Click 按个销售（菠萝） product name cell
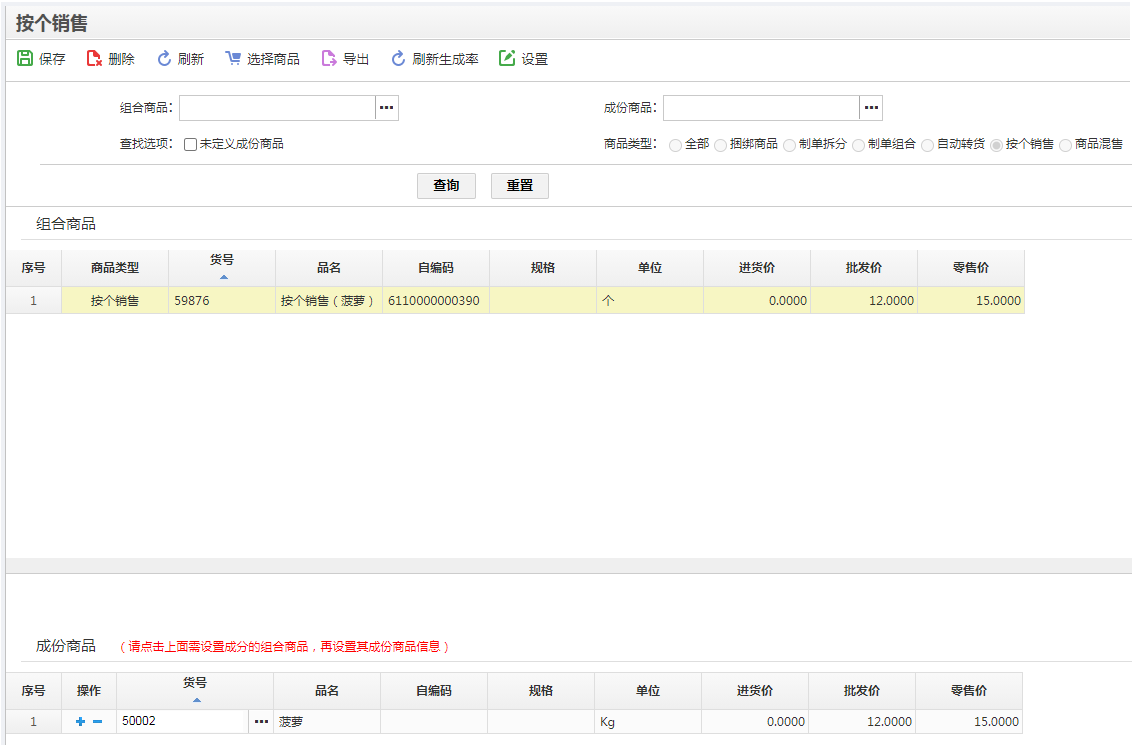 [x=328, y=300]
